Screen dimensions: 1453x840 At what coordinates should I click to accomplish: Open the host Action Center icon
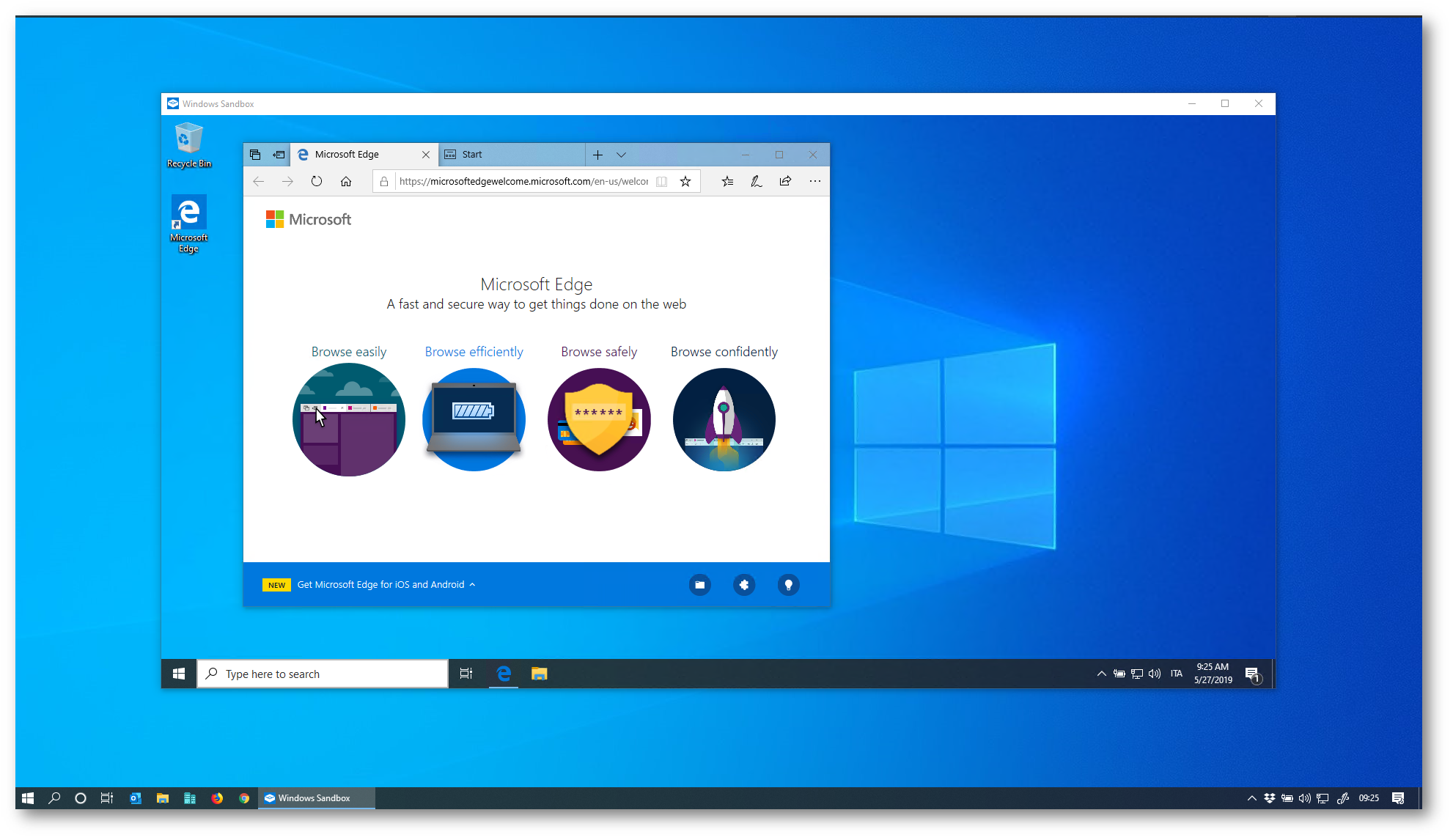tap(1398, 798)
